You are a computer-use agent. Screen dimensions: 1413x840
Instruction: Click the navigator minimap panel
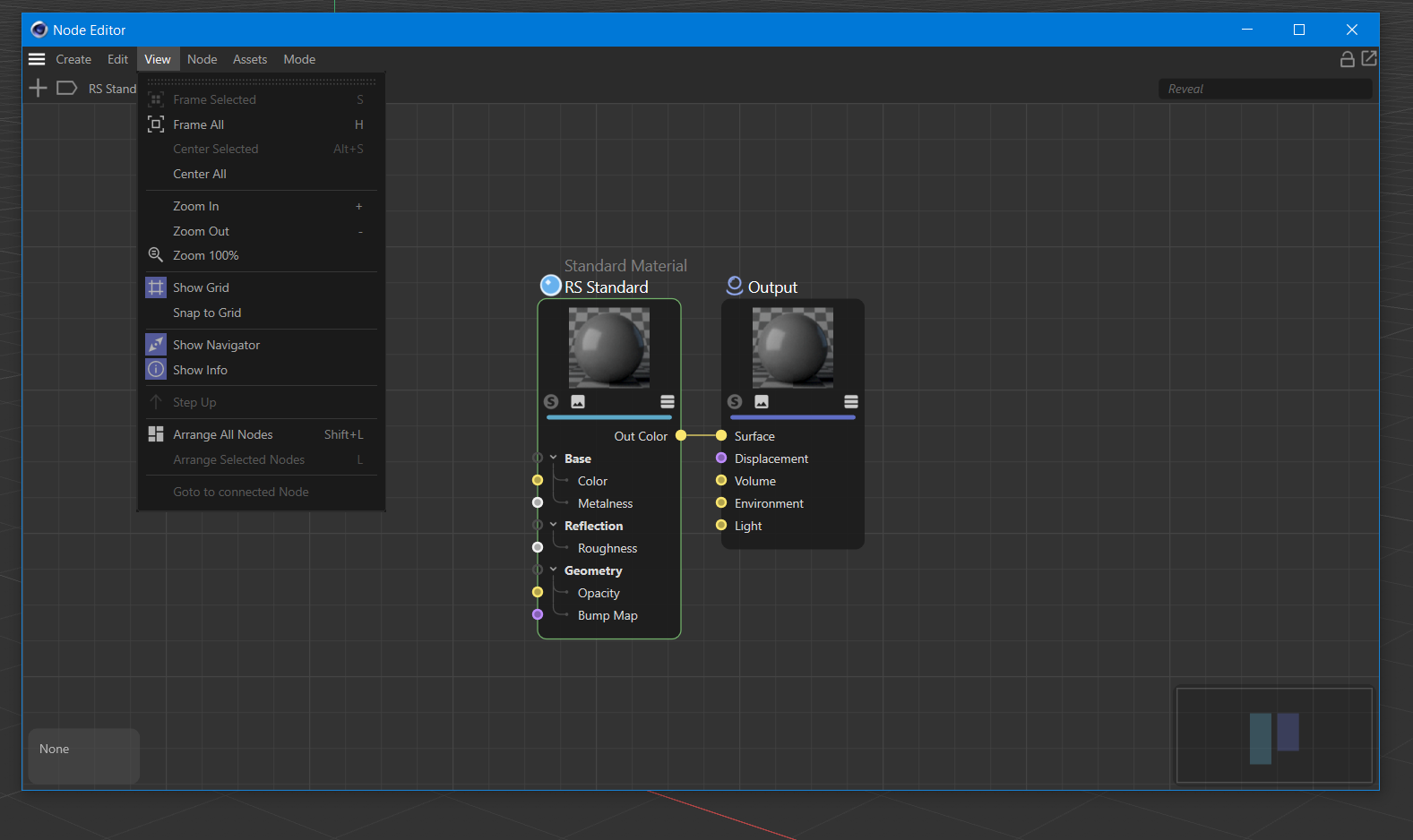pyautogui.click(x=1274, y=735)
